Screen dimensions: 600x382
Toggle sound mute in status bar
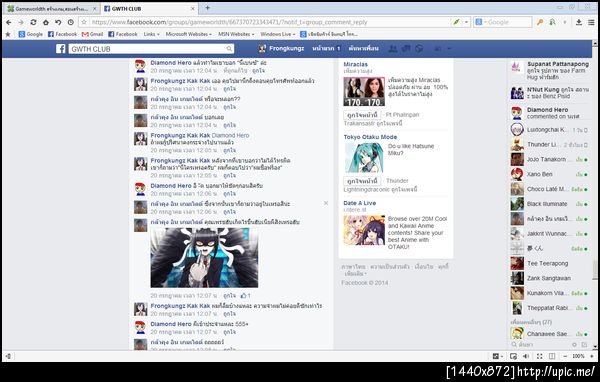[526, 356]
